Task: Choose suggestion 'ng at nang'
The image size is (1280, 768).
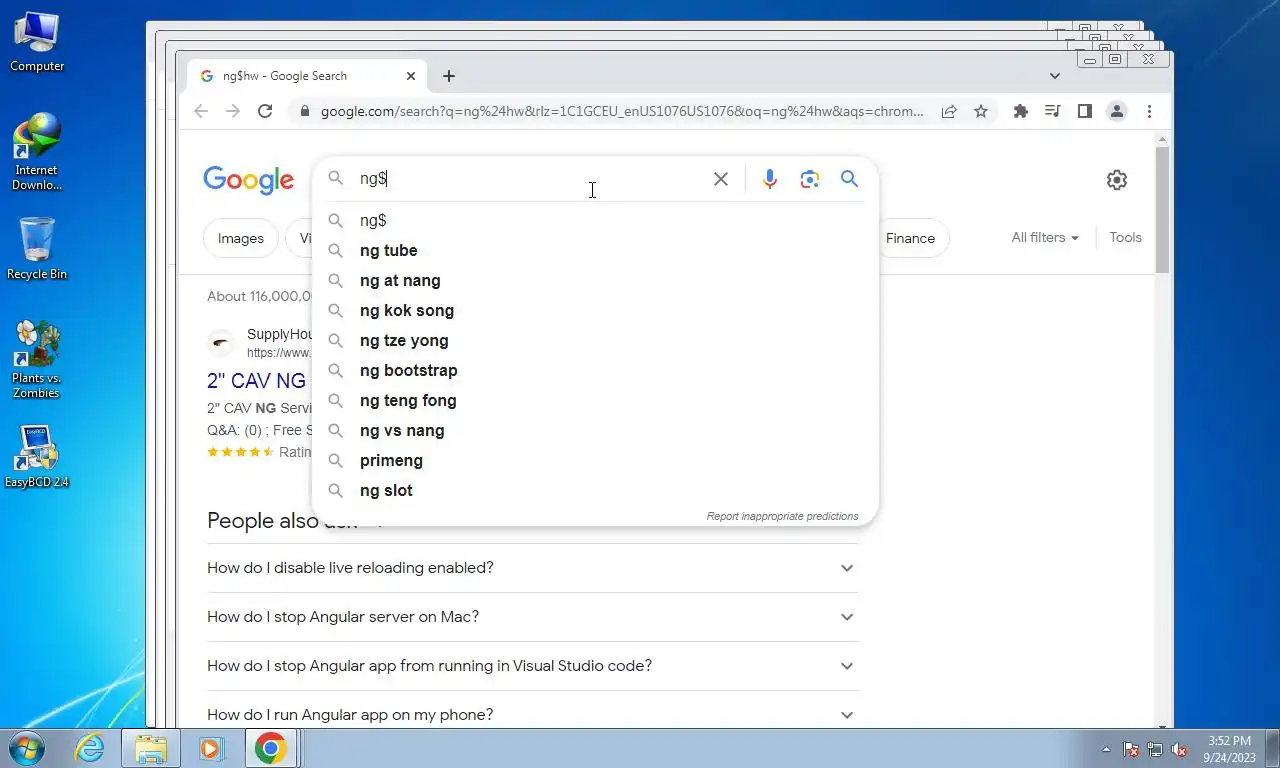Action: coord(596,280)
